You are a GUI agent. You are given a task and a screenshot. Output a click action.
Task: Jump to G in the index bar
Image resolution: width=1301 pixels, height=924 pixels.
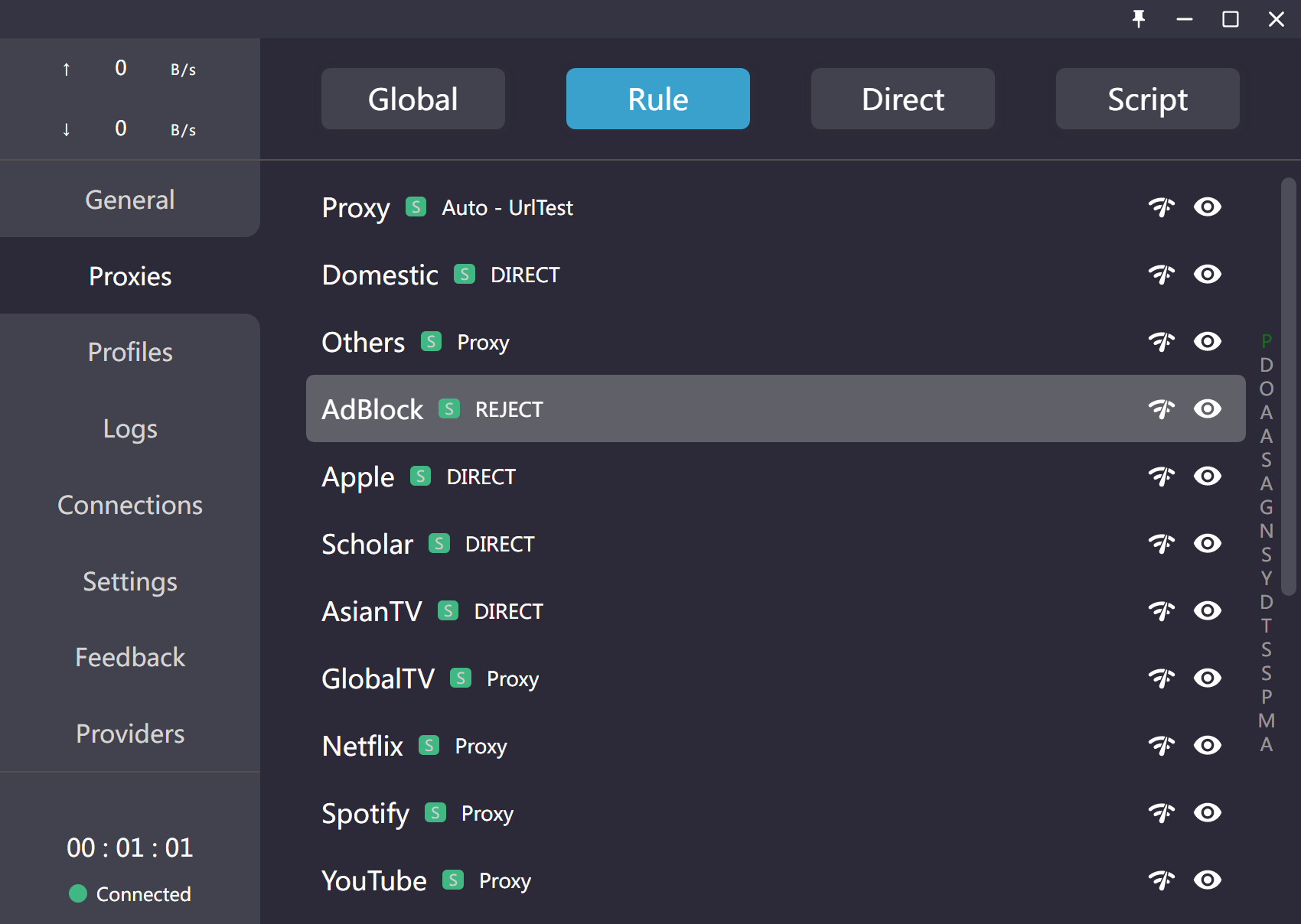click(1267, 507)
